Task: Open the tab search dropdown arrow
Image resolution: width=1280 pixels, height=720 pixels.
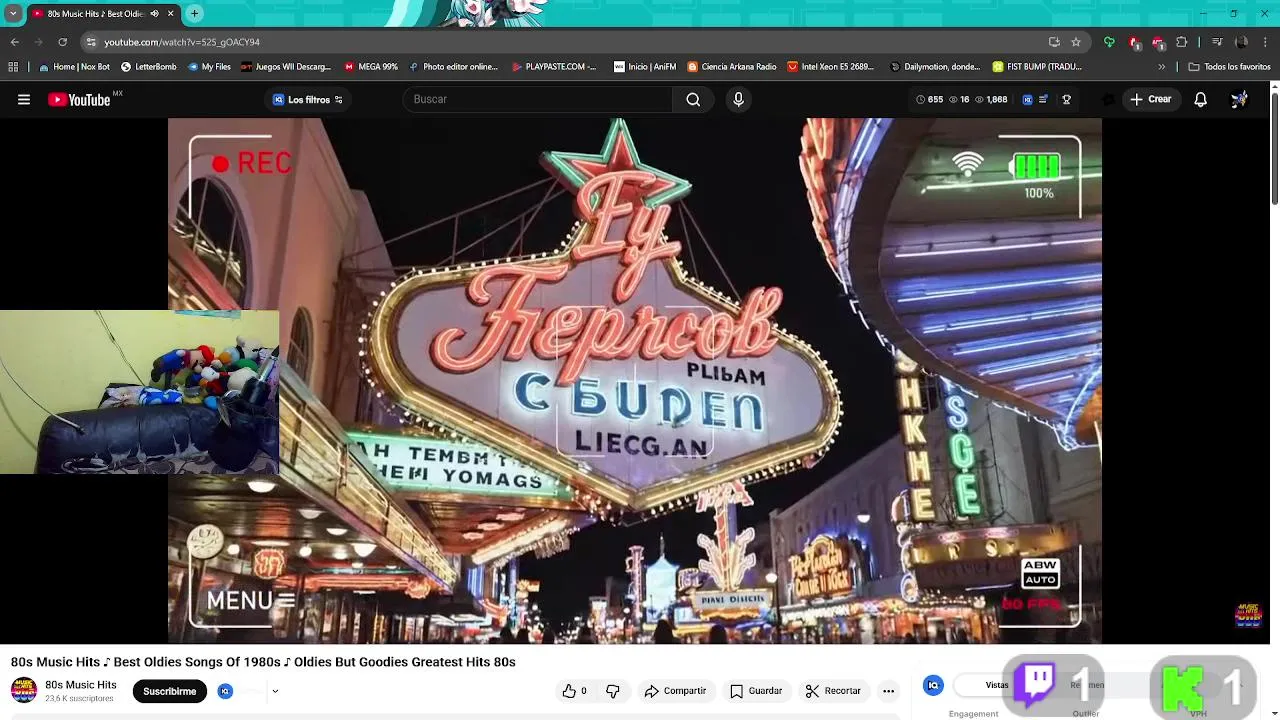Action: point(13,14)
